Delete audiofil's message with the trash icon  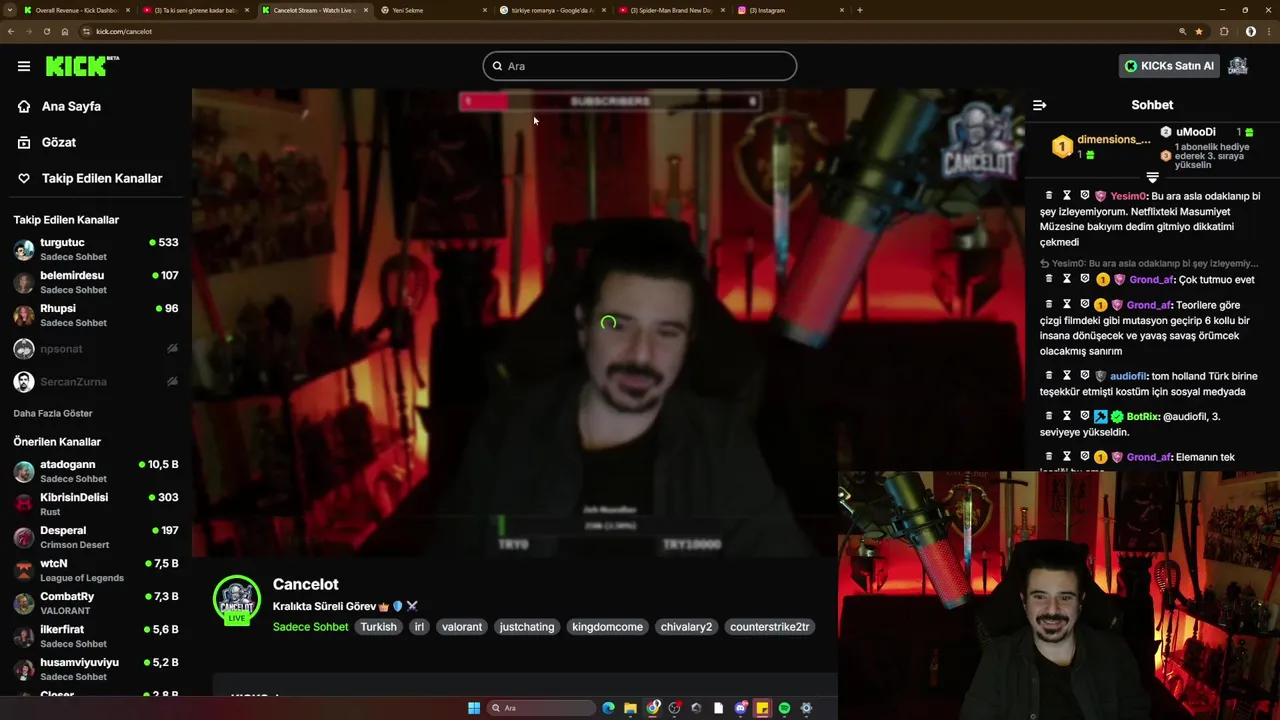tap(1049, 376)
